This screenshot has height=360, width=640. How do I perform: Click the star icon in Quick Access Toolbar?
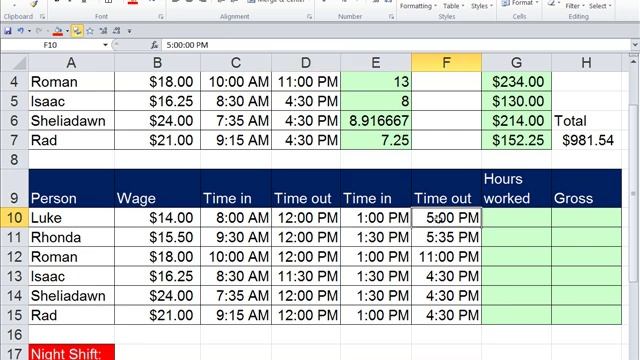[x=90, y=31]
